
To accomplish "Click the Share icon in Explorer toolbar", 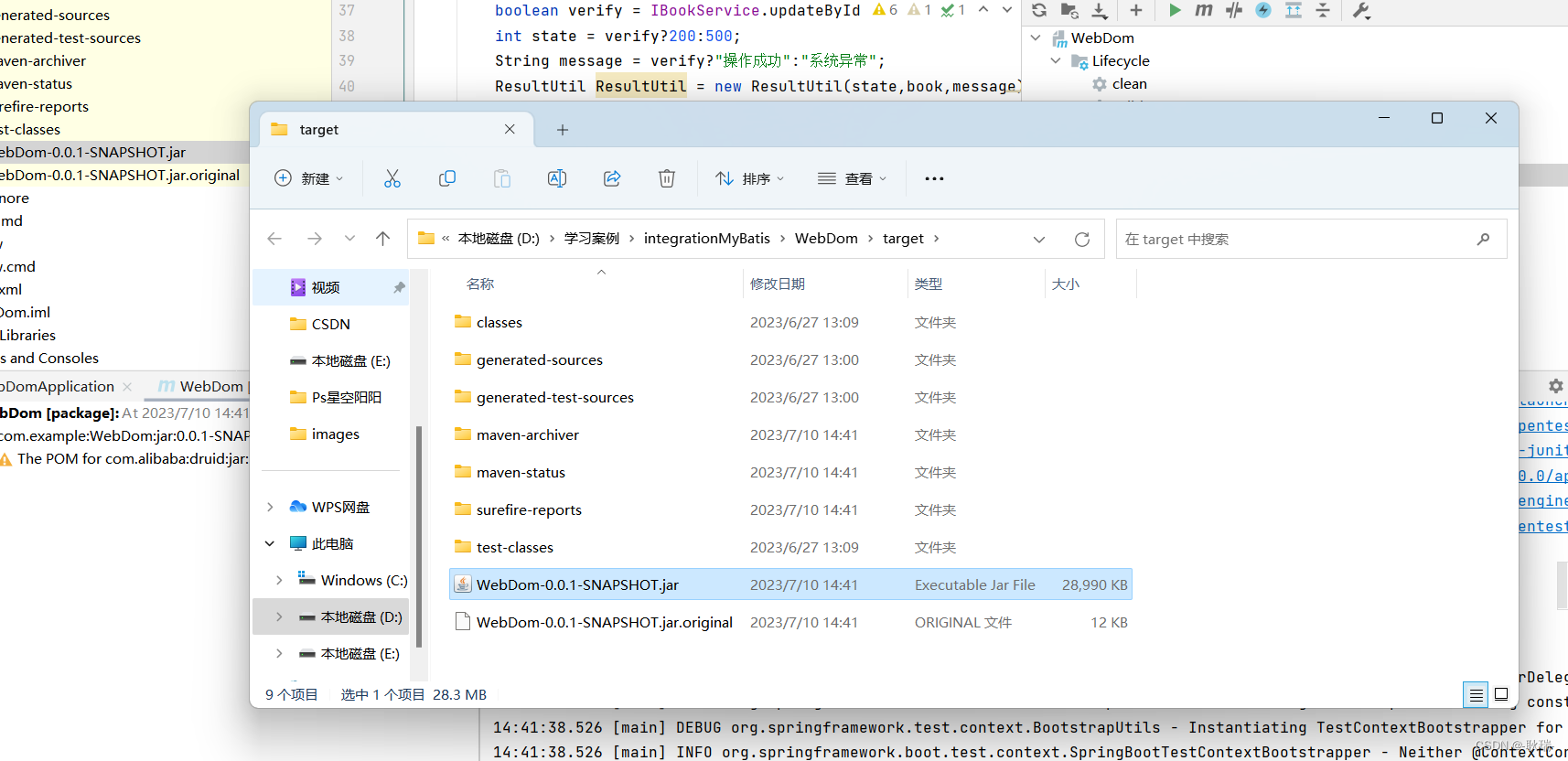I will (612, 178).
